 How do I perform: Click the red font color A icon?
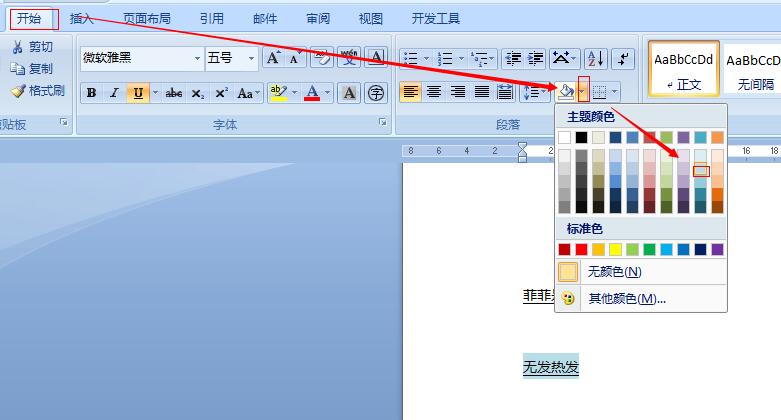tap(312, 93)
